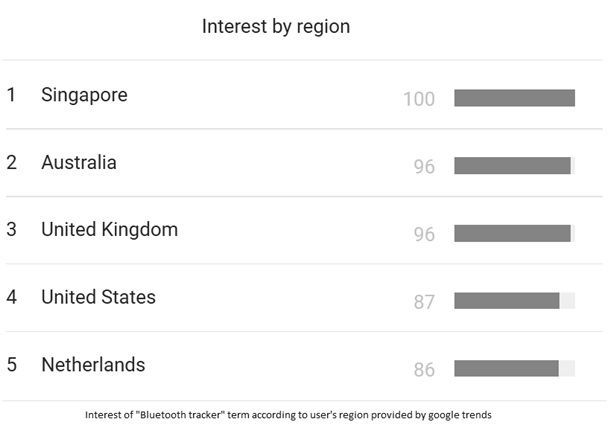The height and width of the screenshot is (435, 609).
Task: Click Australia's interest bar
Action: coord(512,166)
